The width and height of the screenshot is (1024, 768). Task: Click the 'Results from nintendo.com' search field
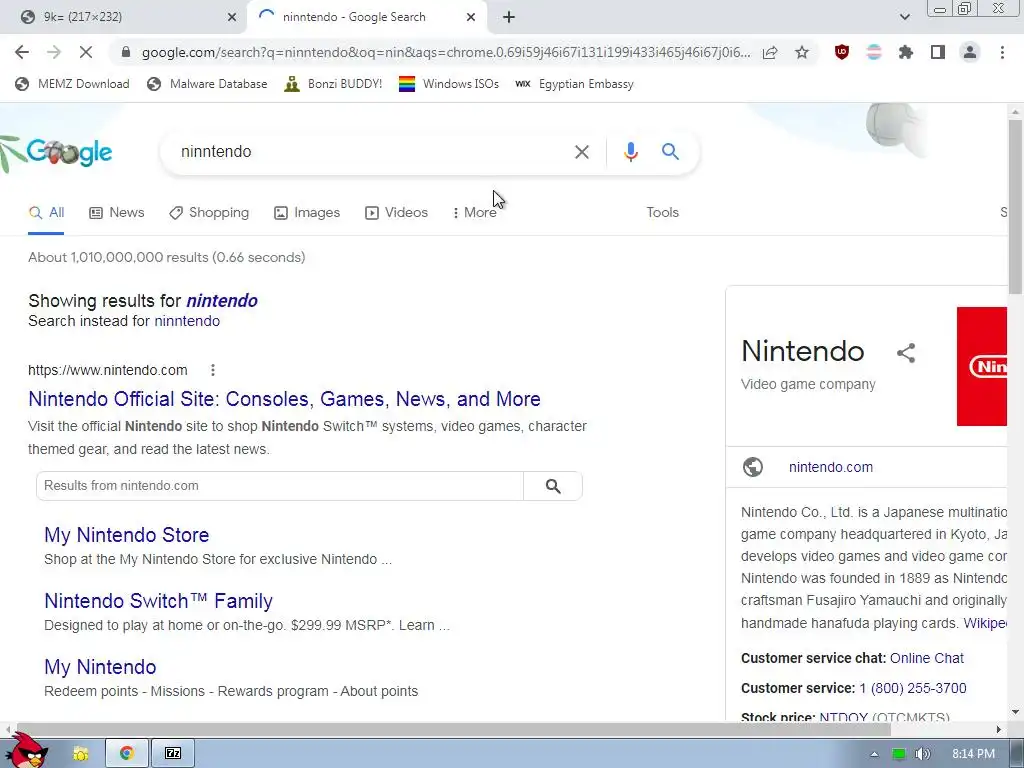280,486
